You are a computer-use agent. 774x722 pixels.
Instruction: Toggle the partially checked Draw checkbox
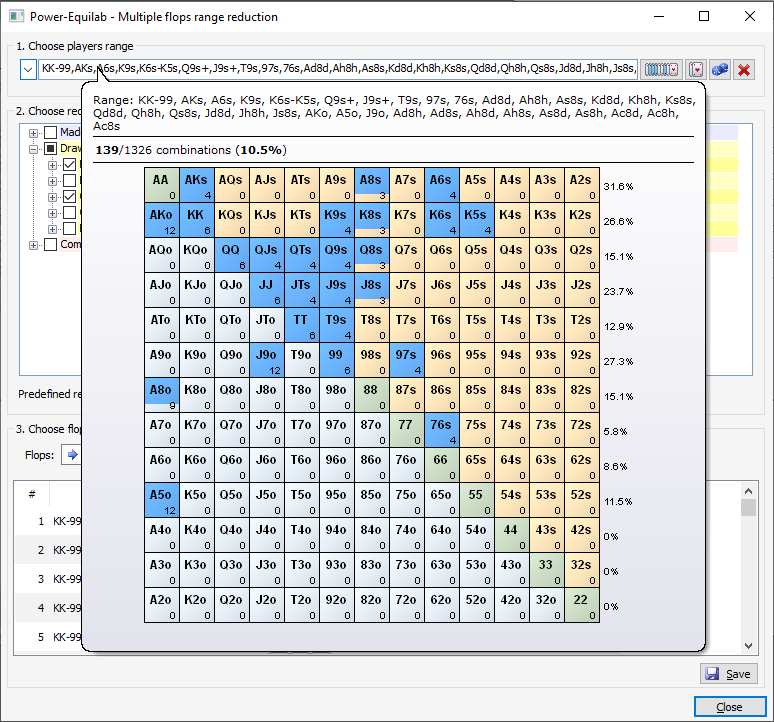point(50,149)
